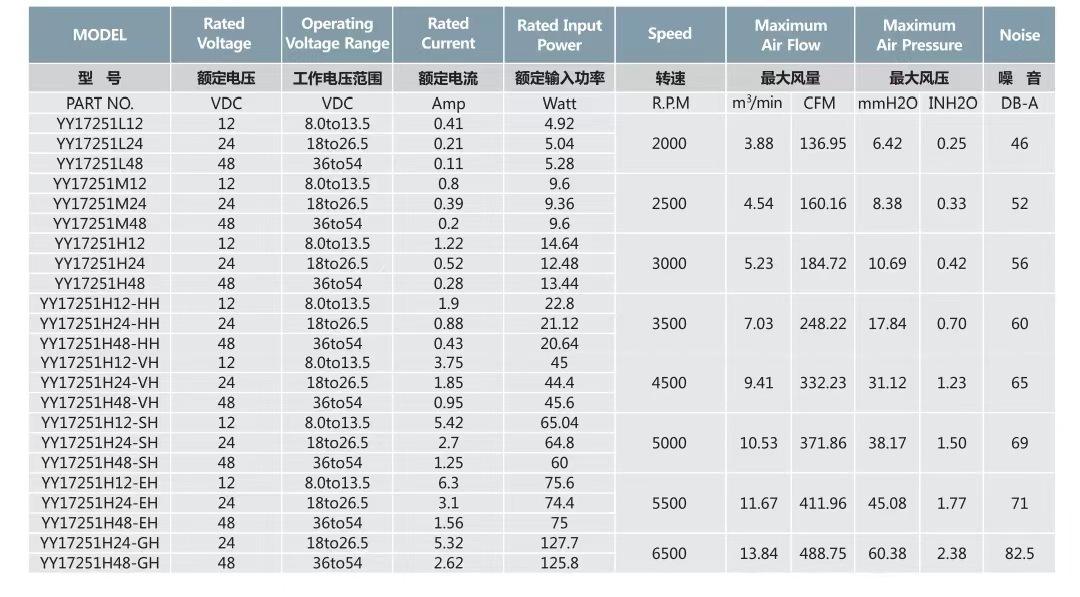The height and width of the screenshot is (597, 1080).
Task: Click the Maximum Air Flow header
Action: point(790,35)
